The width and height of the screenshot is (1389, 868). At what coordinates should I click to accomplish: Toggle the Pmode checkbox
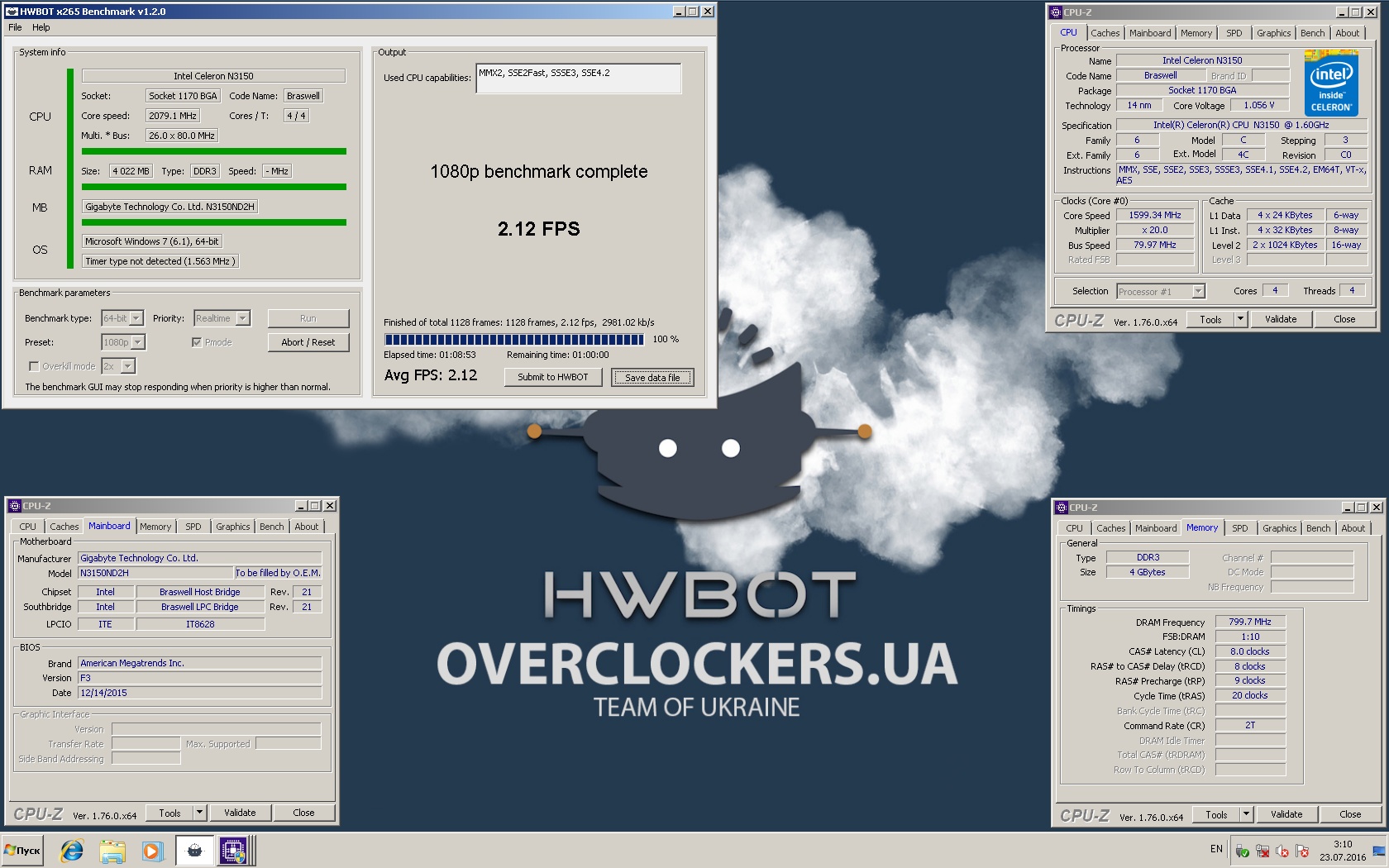(x=197, y=342)
